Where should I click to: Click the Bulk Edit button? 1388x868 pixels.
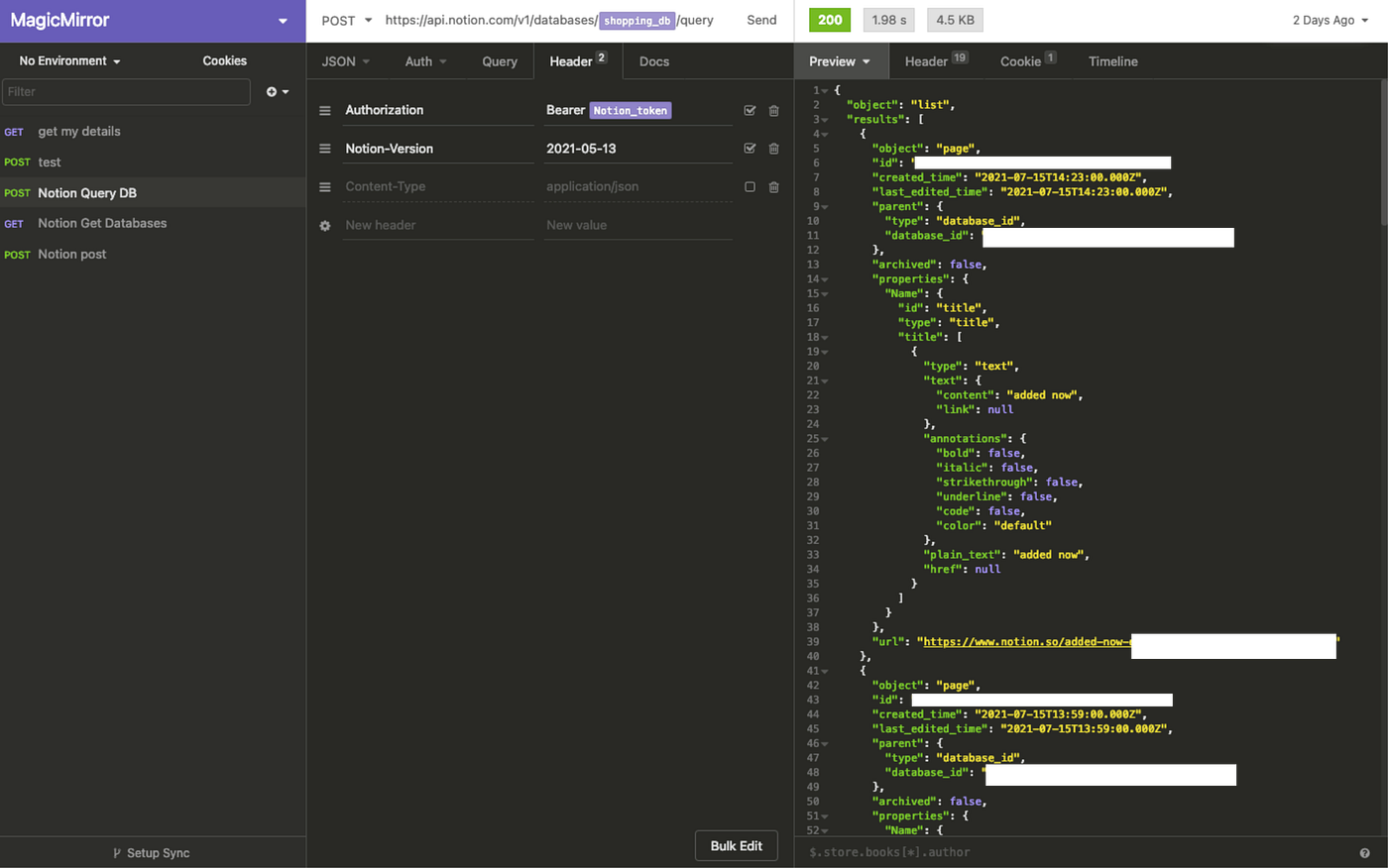click(737, 846)
